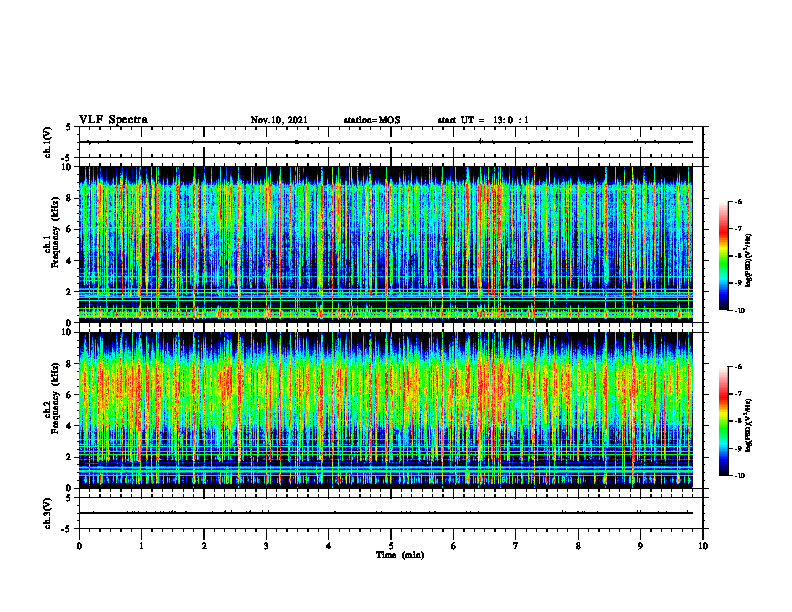This screenshot has width=792, height=612.
Task: Click the "6" kHz tick on ch.2 frequency axis
Action: tap(70, 395)
